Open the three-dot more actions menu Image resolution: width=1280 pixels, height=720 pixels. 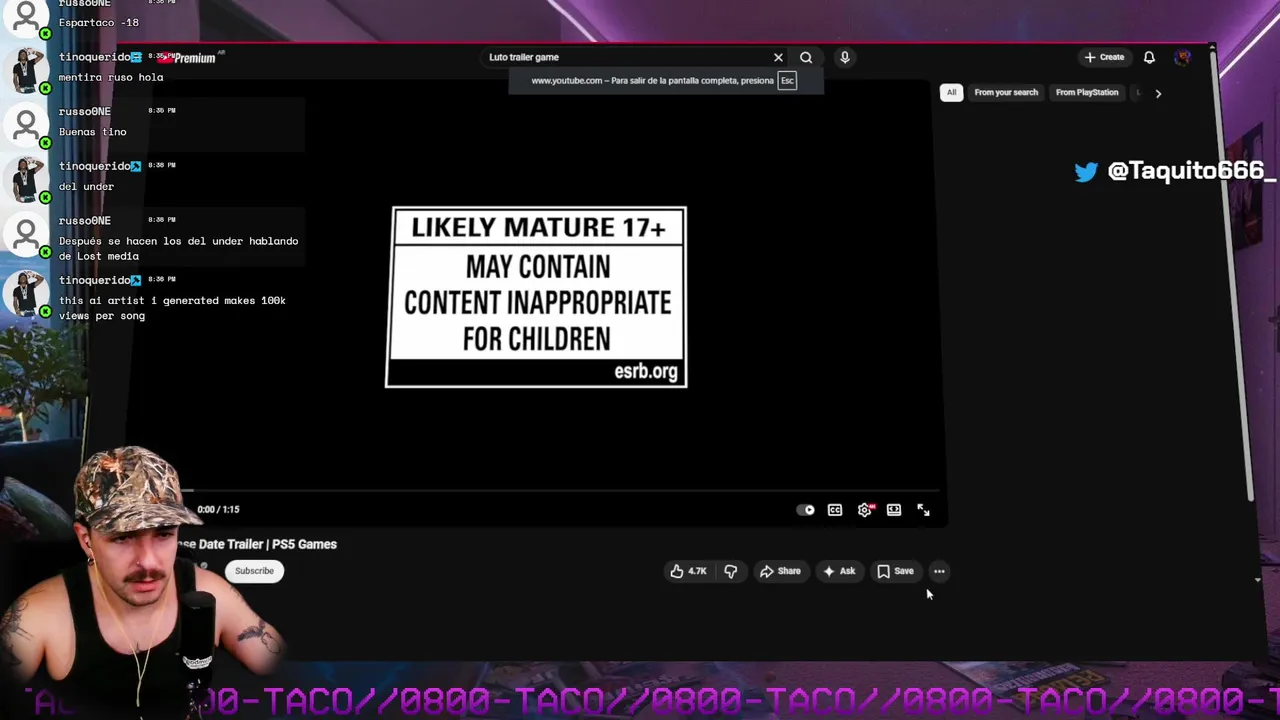939,571
